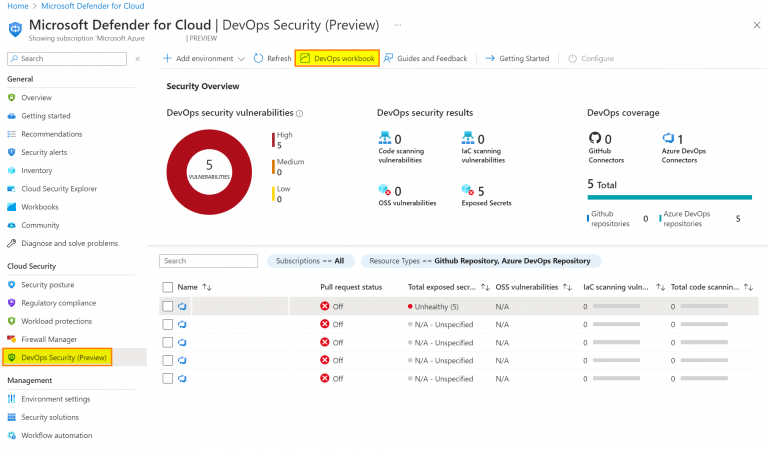
Task: Click the Security alerts shield icon
Action: pos(12,152)
